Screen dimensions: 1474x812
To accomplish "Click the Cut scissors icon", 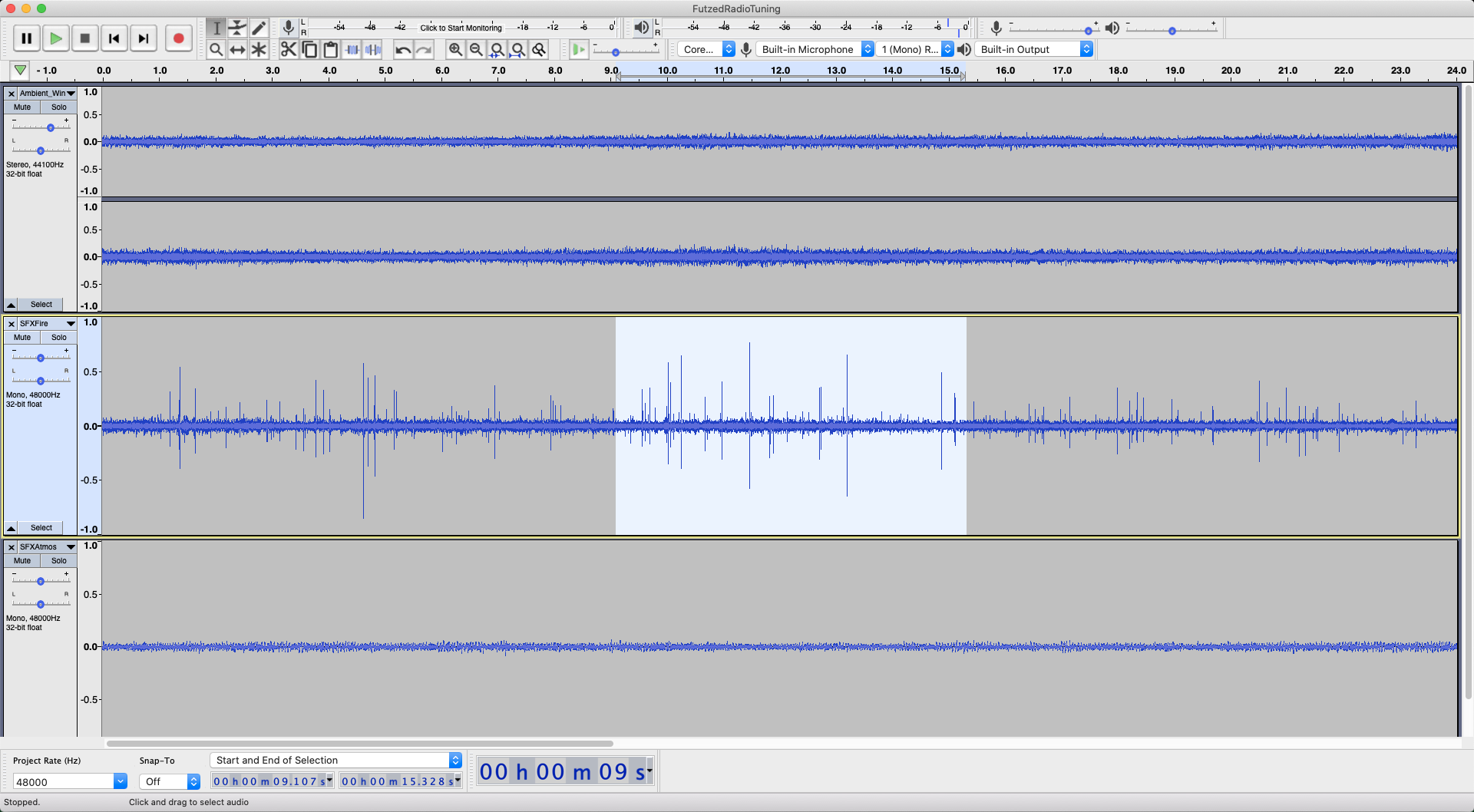I will (289, 50).
